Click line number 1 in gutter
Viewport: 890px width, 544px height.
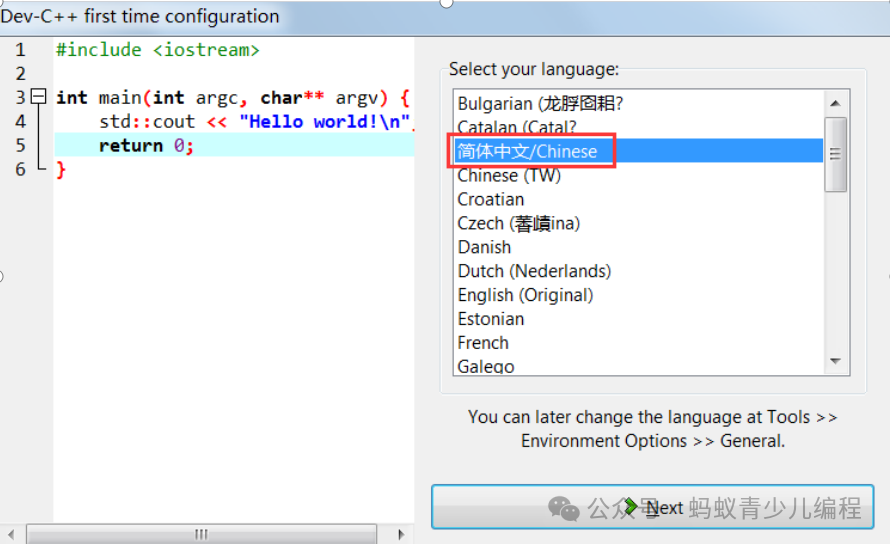pos(20,50)
